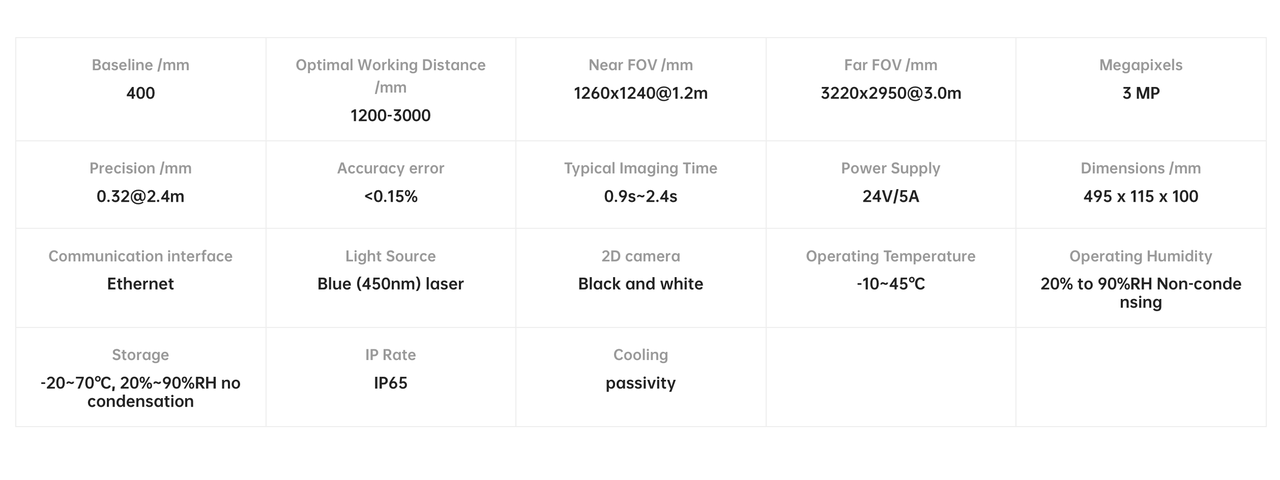The width and height of the screenshot is (1280, 480).
Task: Click the Operating Humidity label
Action: click(x=1140, y=256)
